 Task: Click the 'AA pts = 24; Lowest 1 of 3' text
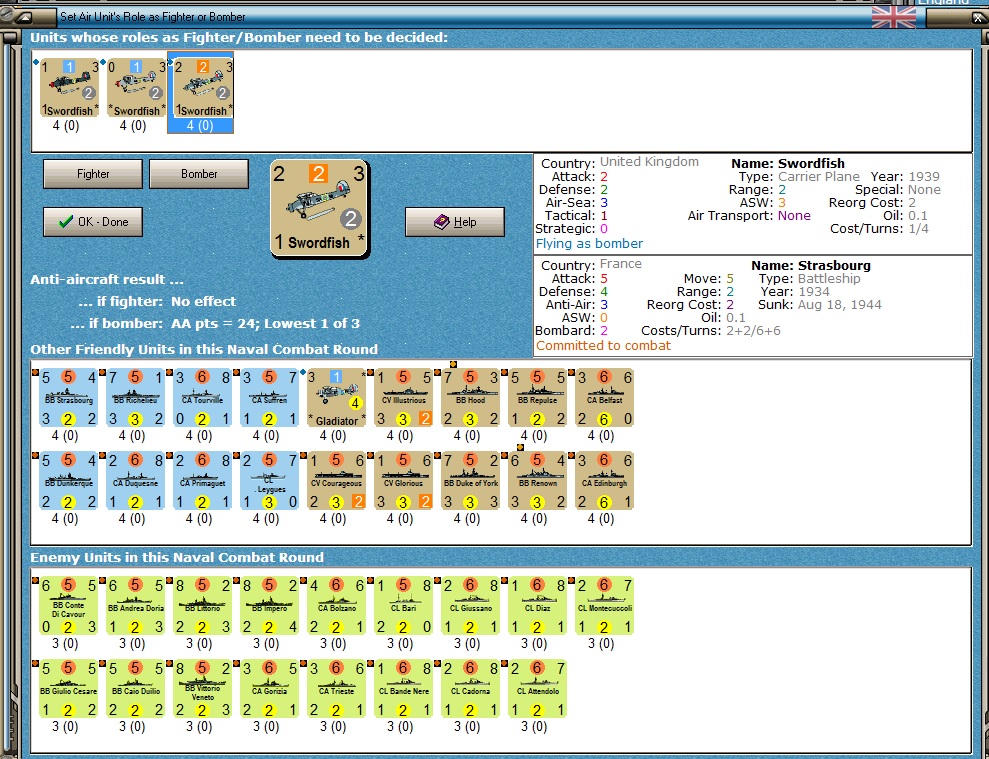tap(265, 324)
